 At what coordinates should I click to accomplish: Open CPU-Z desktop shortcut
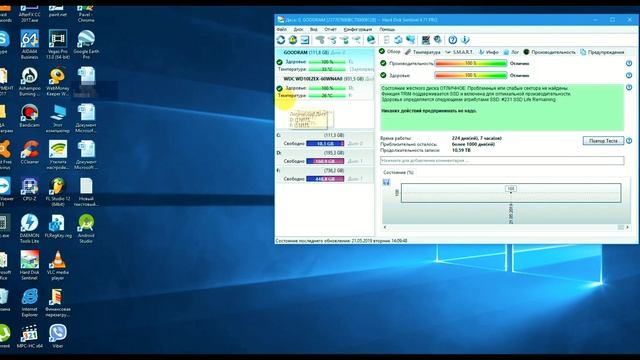(x=29, y=189)
